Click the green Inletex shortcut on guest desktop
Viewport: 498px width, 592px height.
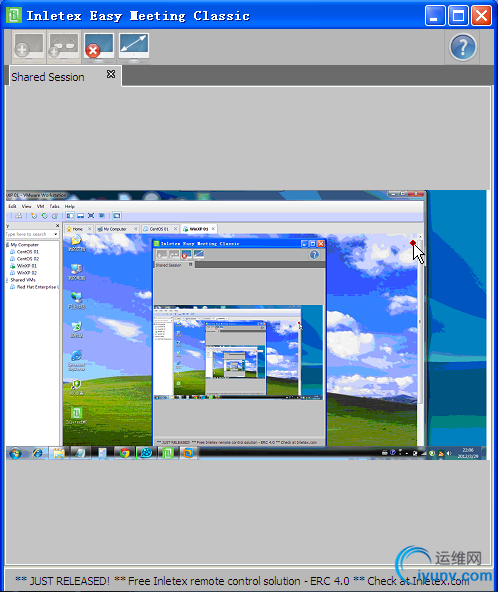(x=77, y=415)
